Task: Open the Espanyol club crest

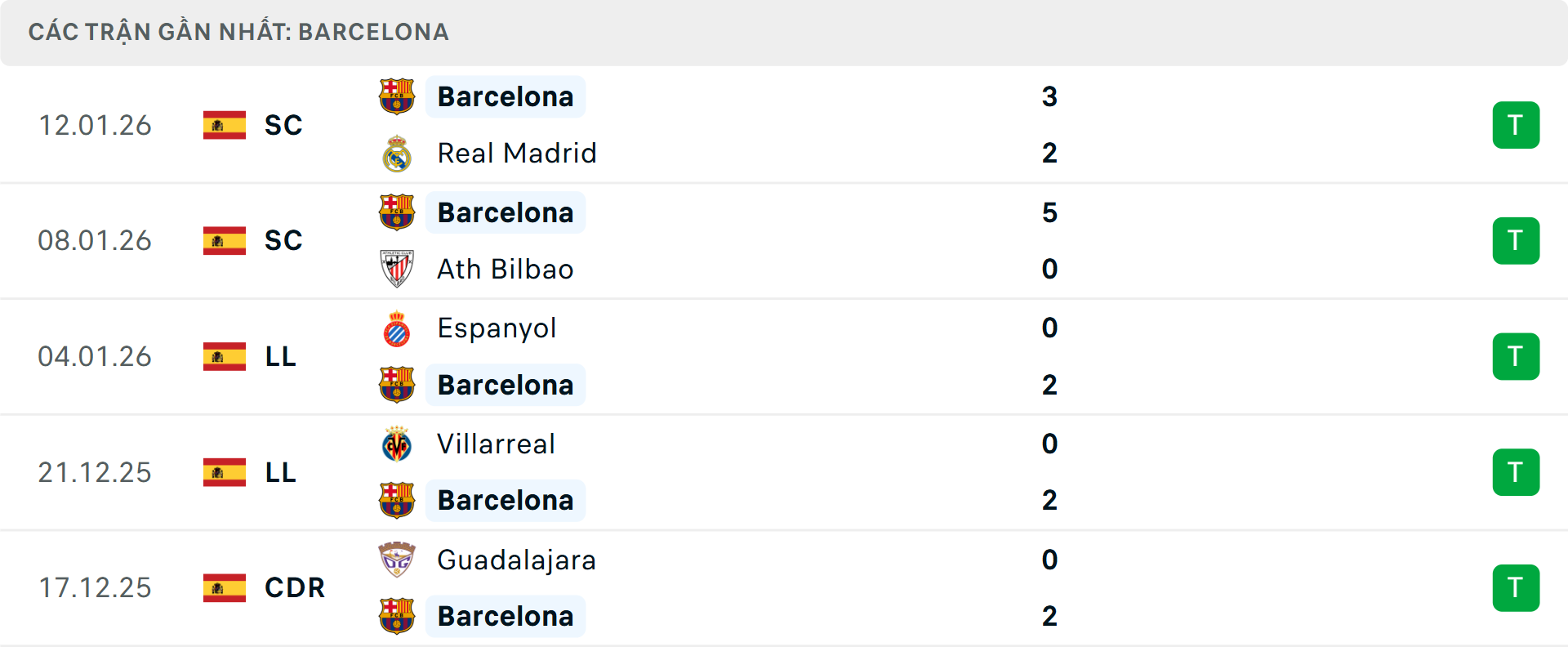Action: click(397, 328)
